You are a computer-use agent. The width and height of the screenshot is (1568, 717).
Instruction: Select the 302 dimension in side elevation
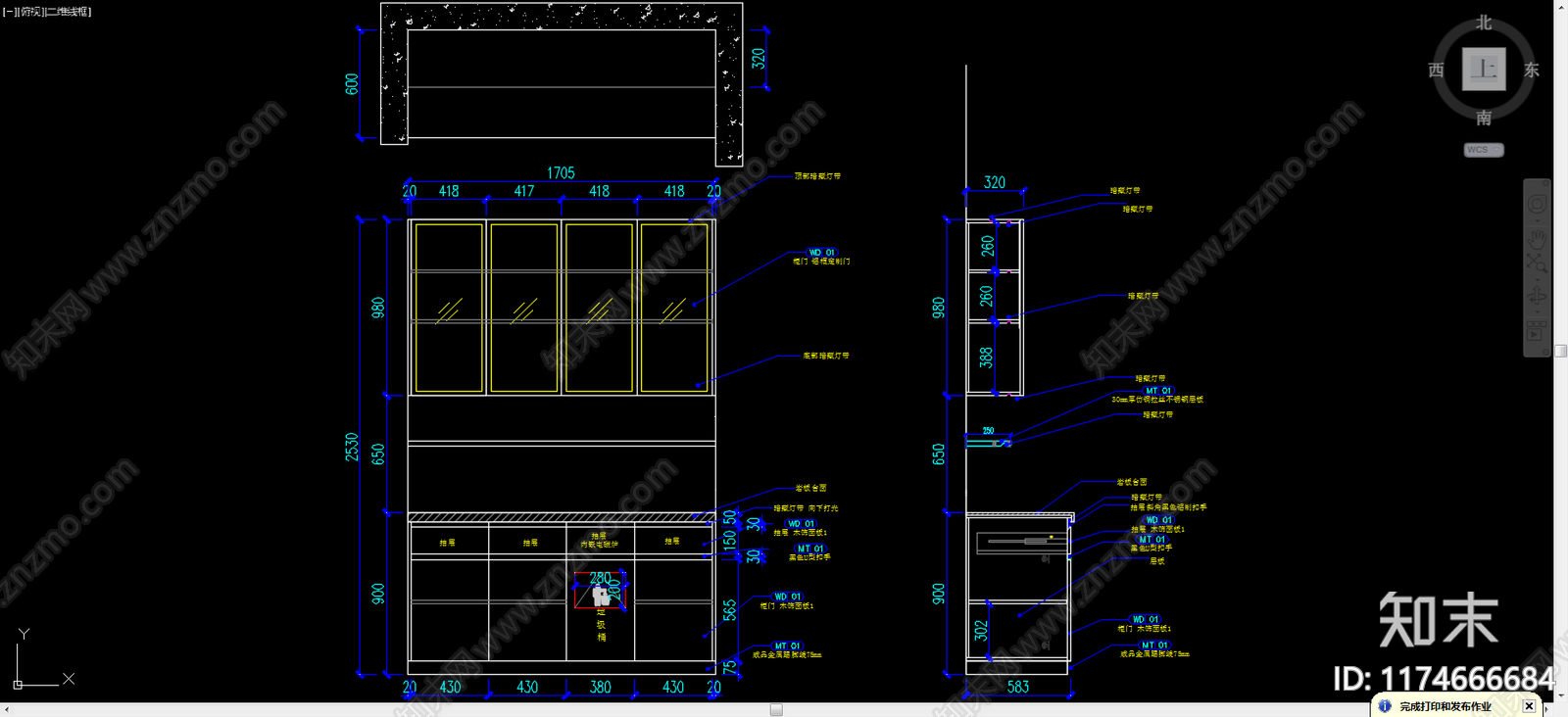click(981, 631)
